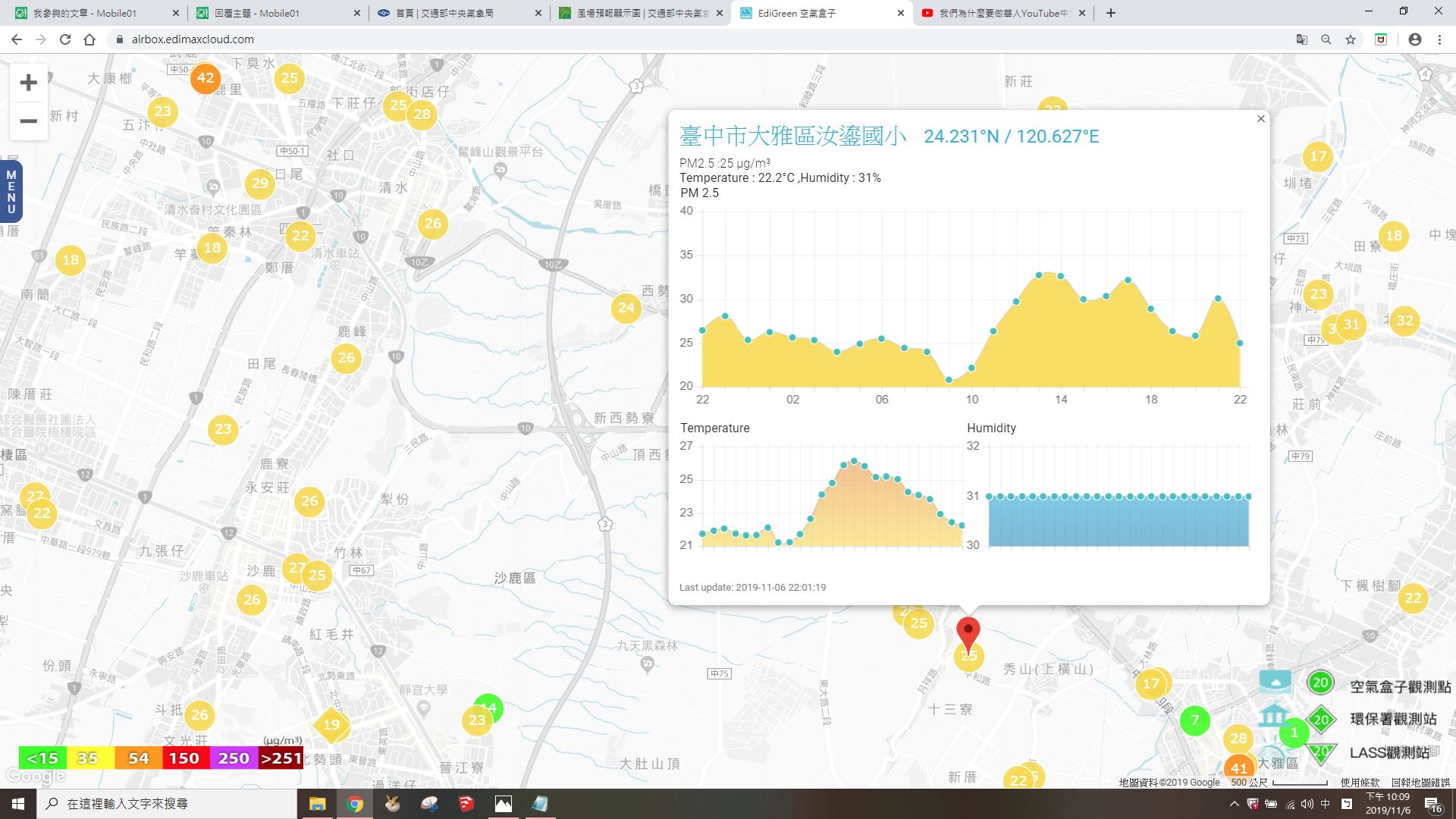Open File Explorer from taskbar
The height and width of the screenshot is (819, 1456).
pos(317,804)
